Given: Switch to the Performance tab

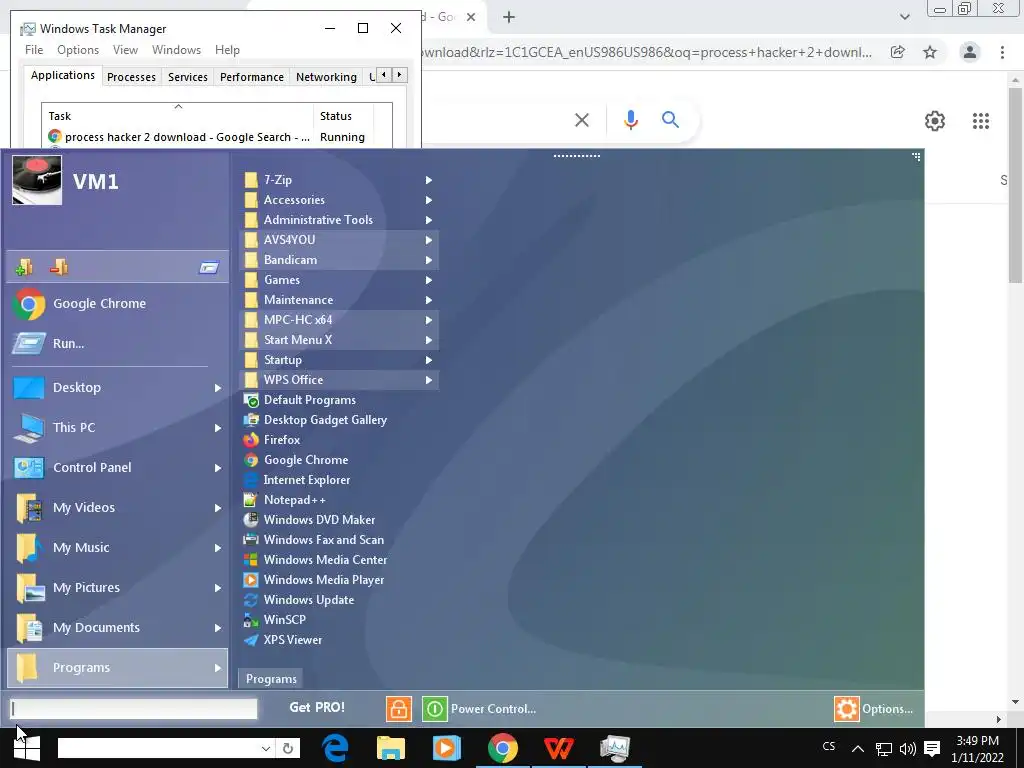Looking at the screenshot, I should coord(251,77).
